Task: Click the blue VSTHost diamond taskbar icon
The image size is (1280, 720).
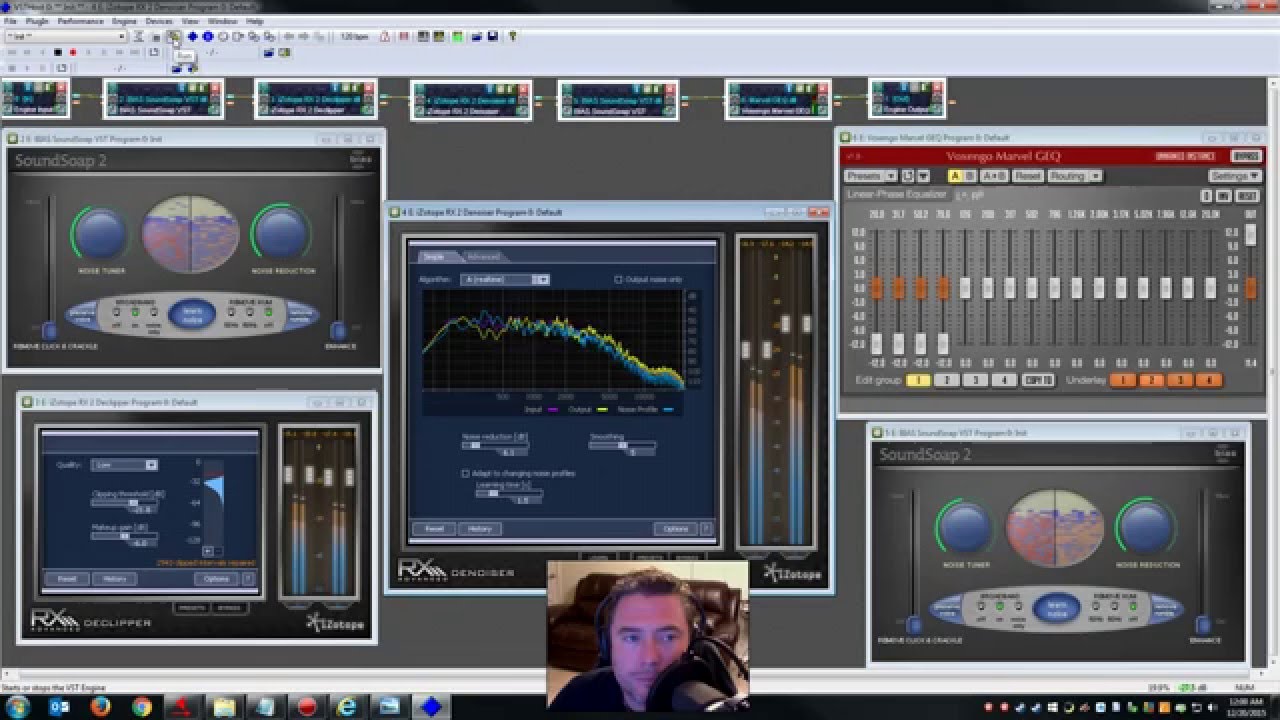Action: (431, 706)
